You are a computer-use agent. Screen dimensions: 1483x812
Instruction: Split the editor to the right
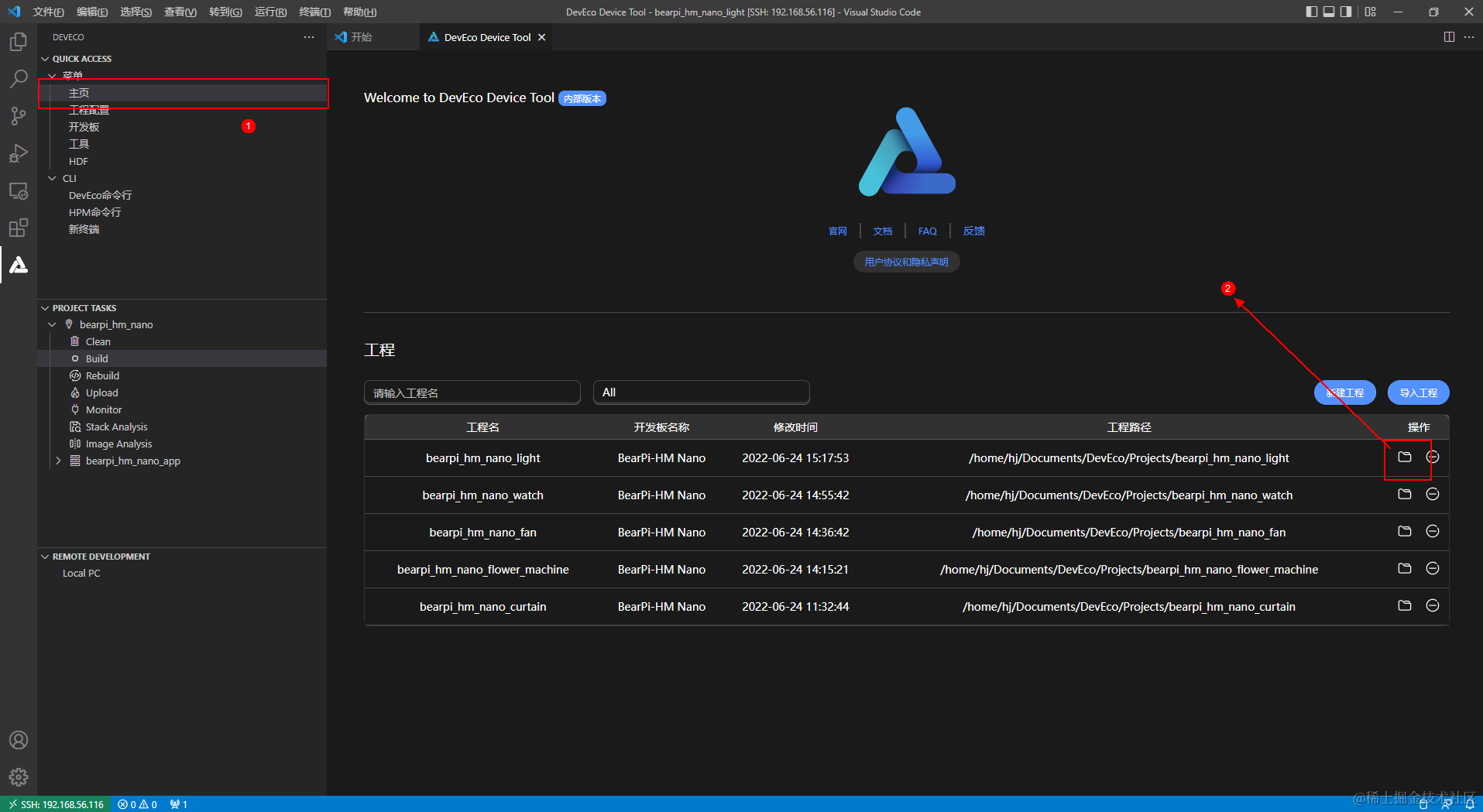coord(1449,37)
